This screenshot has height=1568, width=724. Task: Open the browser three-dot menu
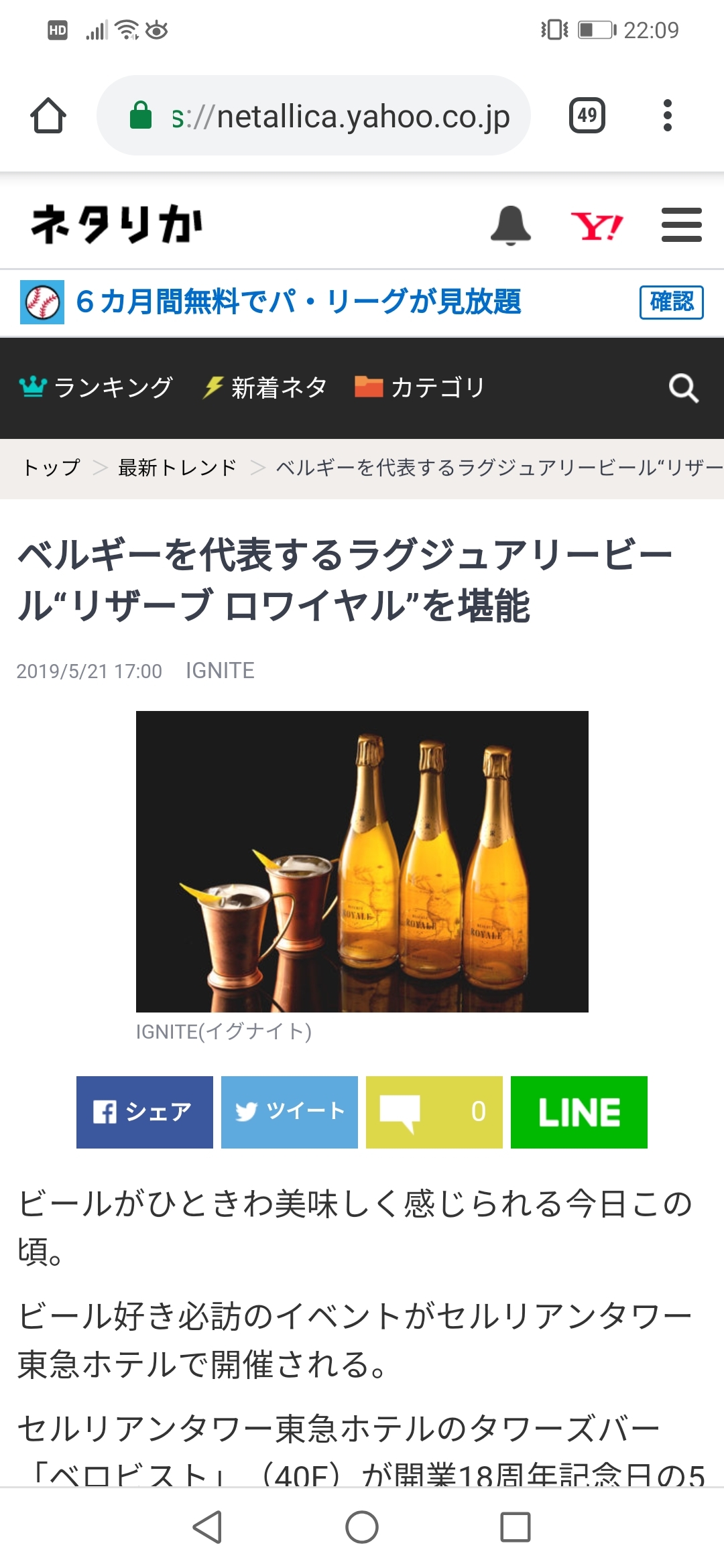(x=667, y=115)
